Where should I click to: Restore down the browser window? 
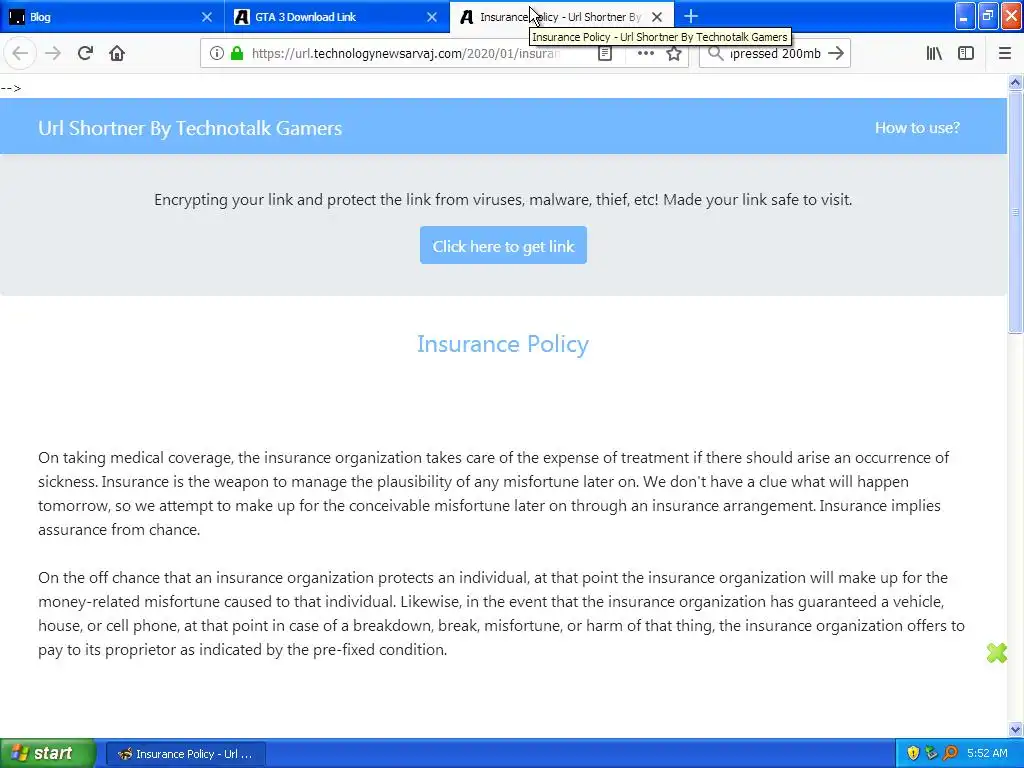pyautogui.click(x=988, y=16)
